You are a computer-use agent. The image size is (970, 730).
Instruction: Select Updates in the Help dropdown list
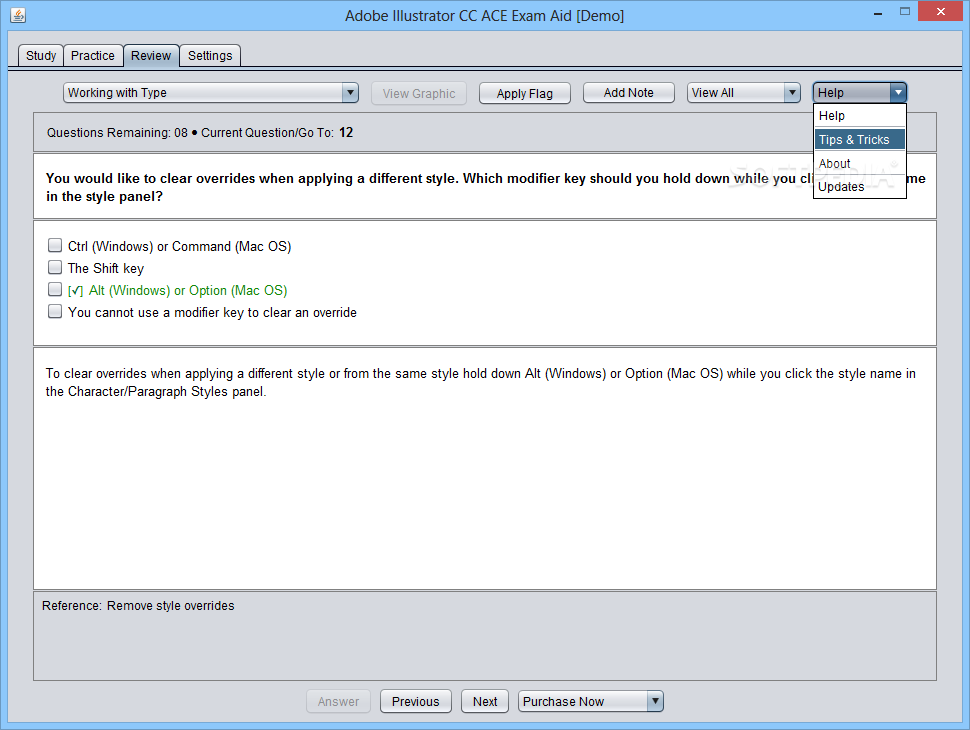point(860,187)
